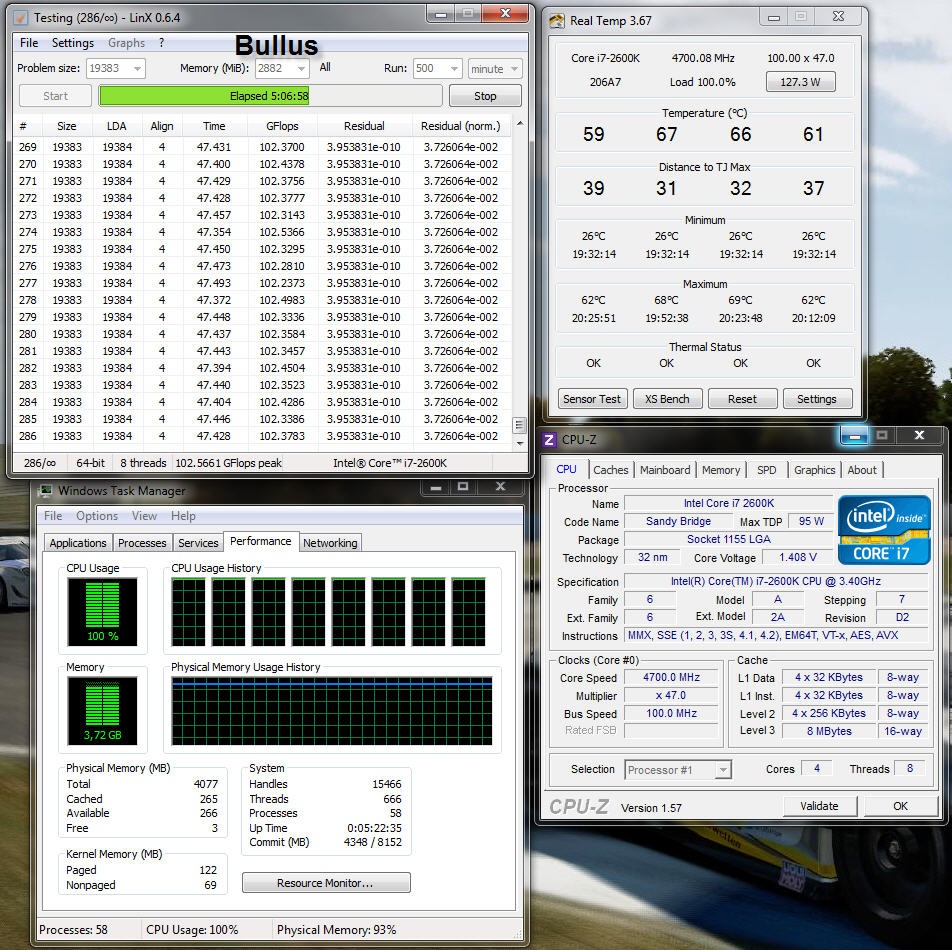Click the Real Temp title bar icon
Viewport: 952px width, 950px height.
click(x=557, y=20)
